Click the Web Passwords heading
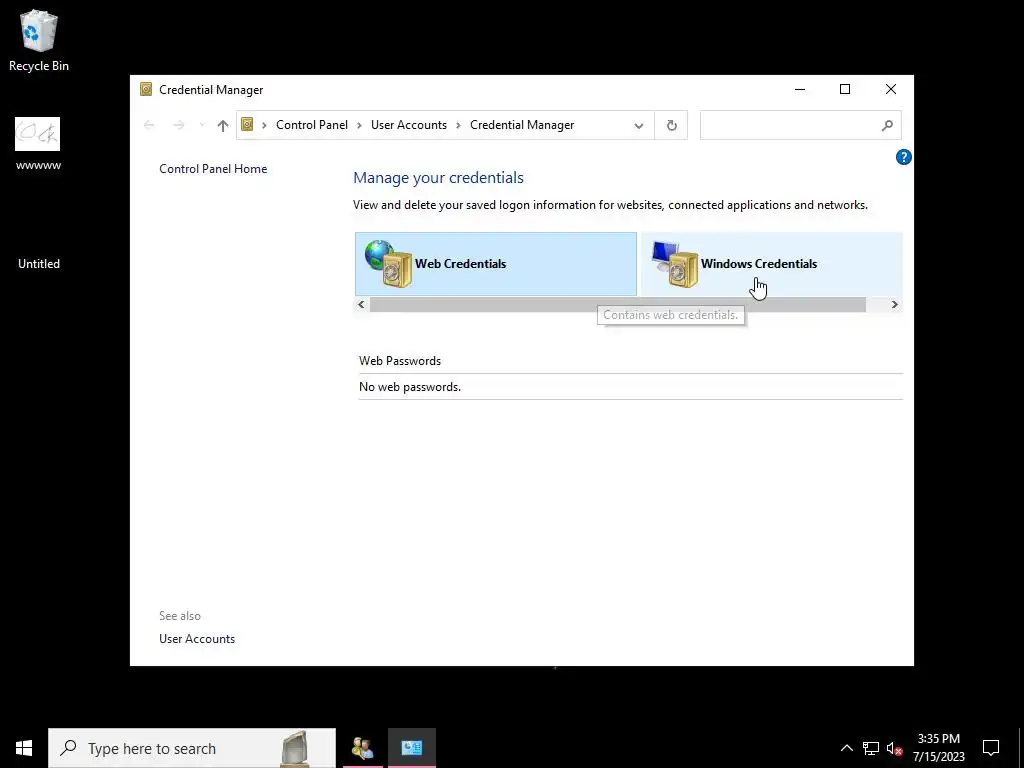The width and height of the screenshot is (1024, 768). pyautogui.click(x=400, y=360)
